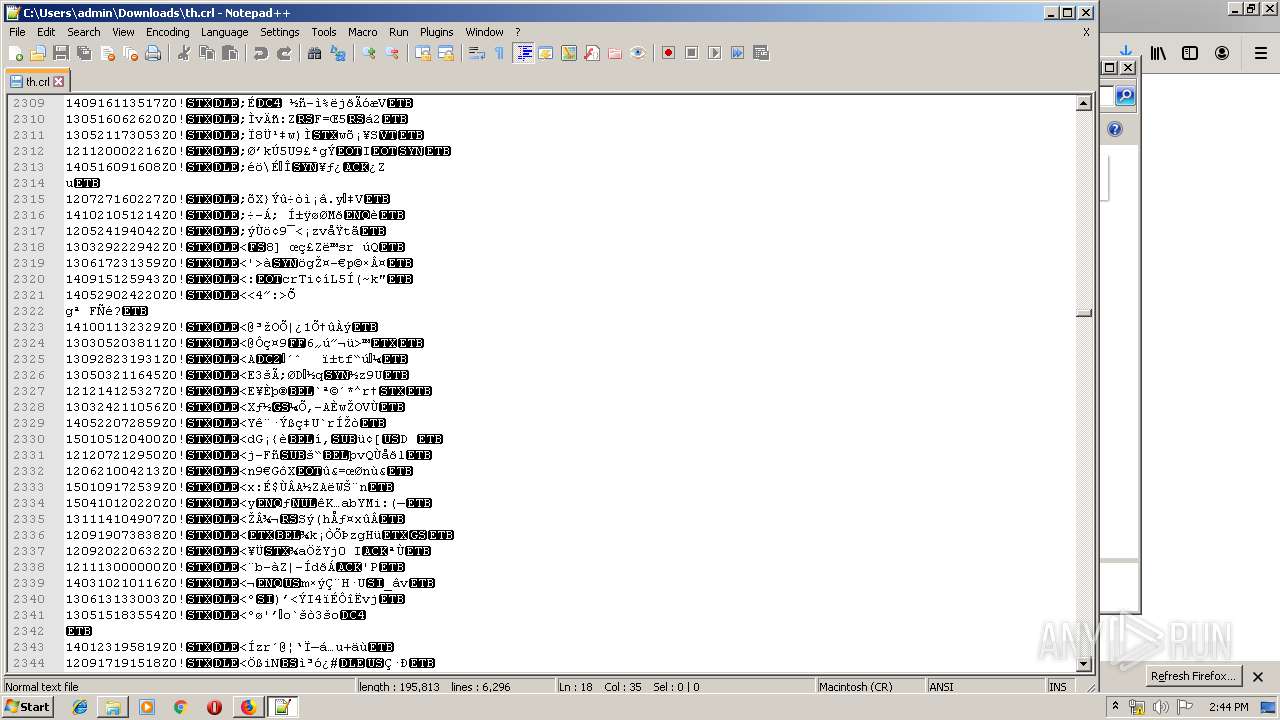This screenshot has height=720, width=1280.
Task: Open the Plugins menu
Action: coord(436,32)
